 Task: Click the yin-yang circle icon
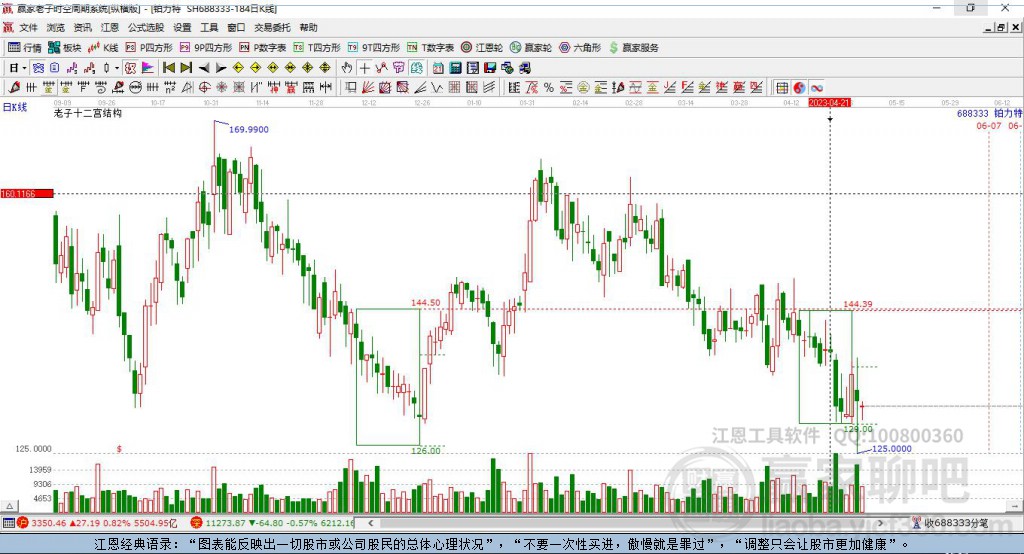(799, 88)
